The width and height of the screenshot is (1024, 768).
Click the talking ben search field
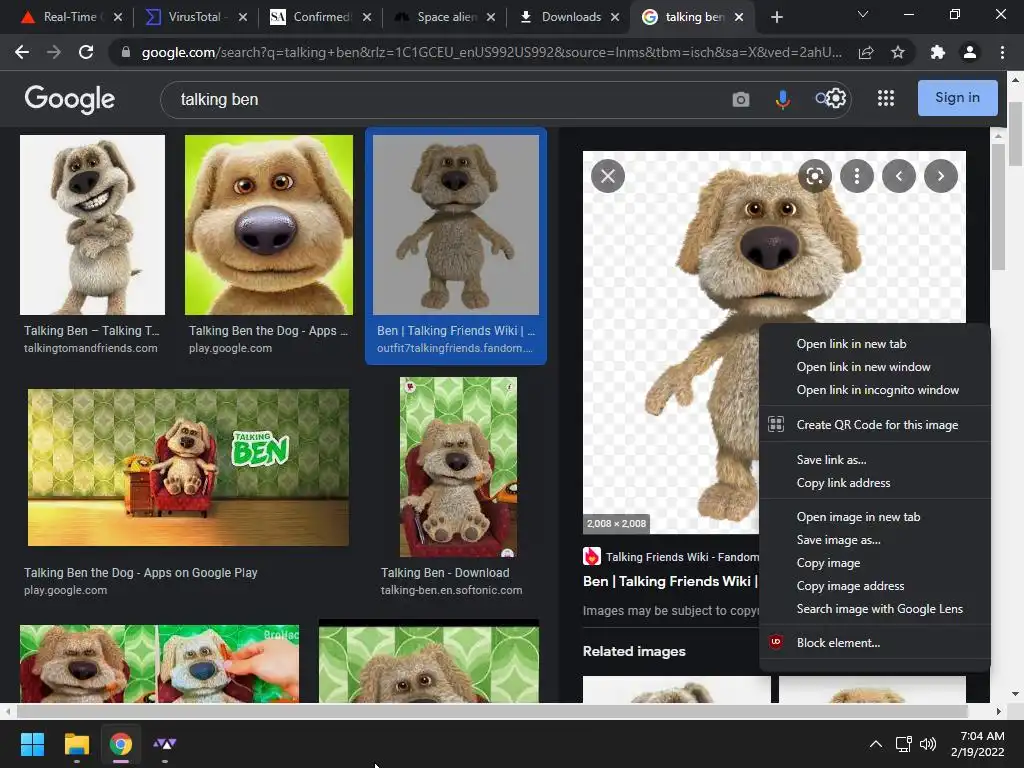coord(444,99)
